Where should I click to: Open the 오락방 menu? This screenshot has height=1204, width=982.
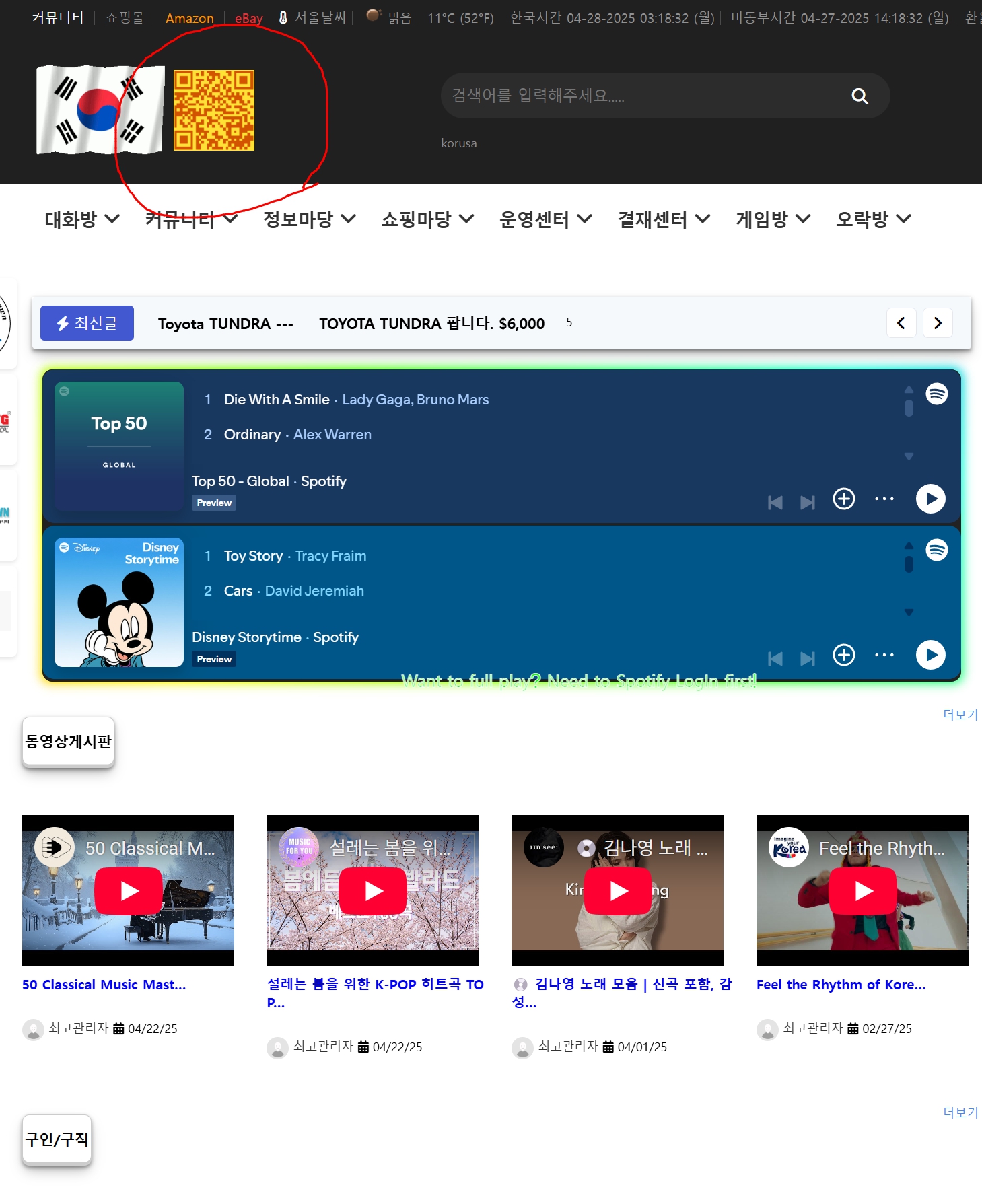873,219
